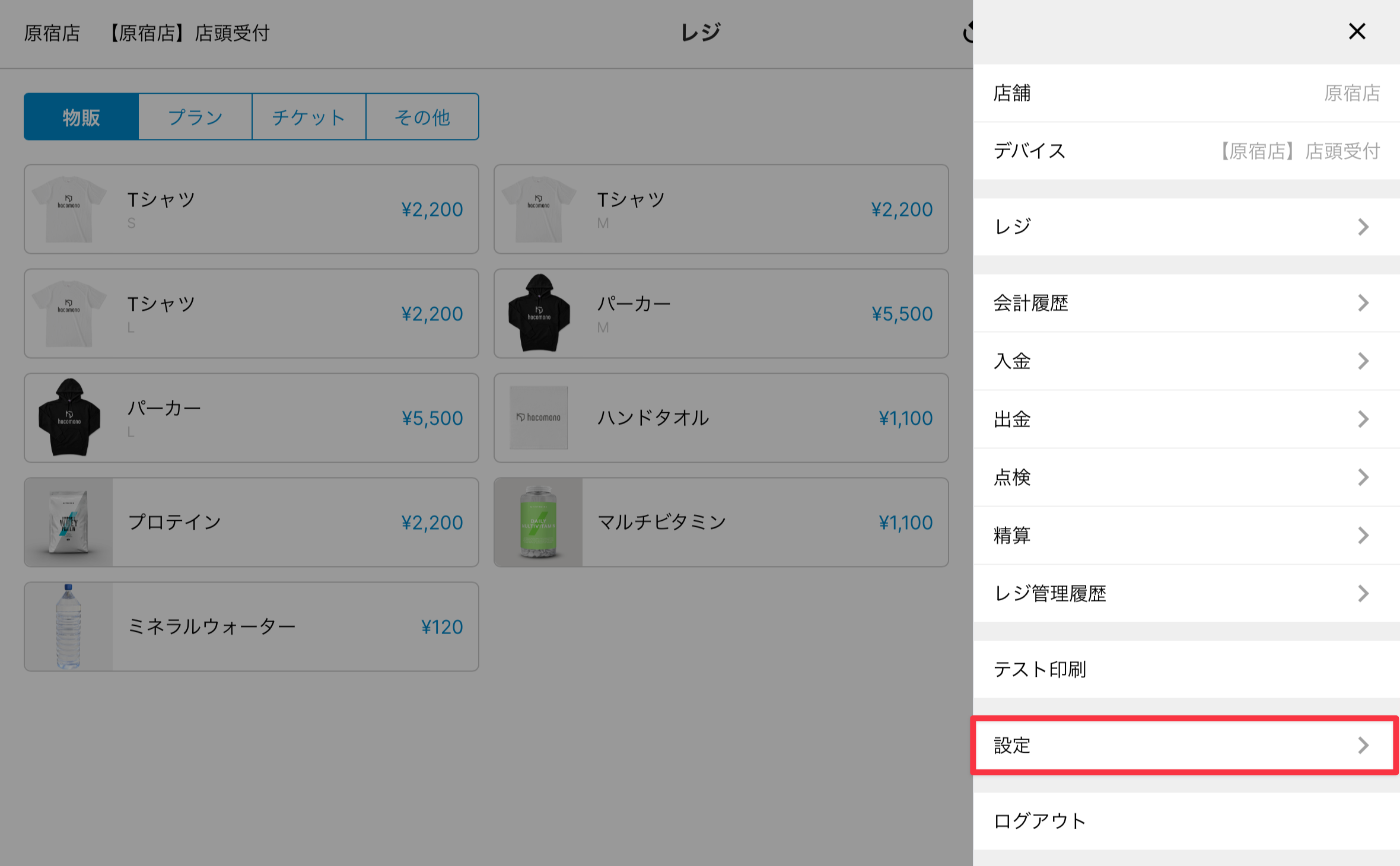Screen dimensions: 1400x866
Task: Tap the ミネラルウォーター bottle image
Action: coord(69,626)
